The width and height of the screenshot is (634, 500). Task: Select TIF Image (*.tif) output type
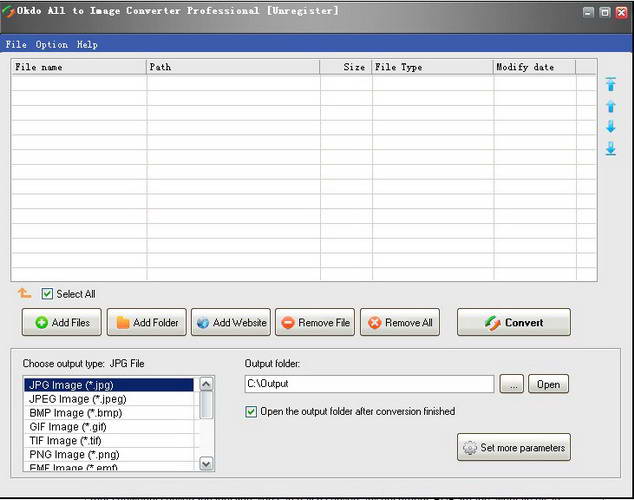(109, 441)
